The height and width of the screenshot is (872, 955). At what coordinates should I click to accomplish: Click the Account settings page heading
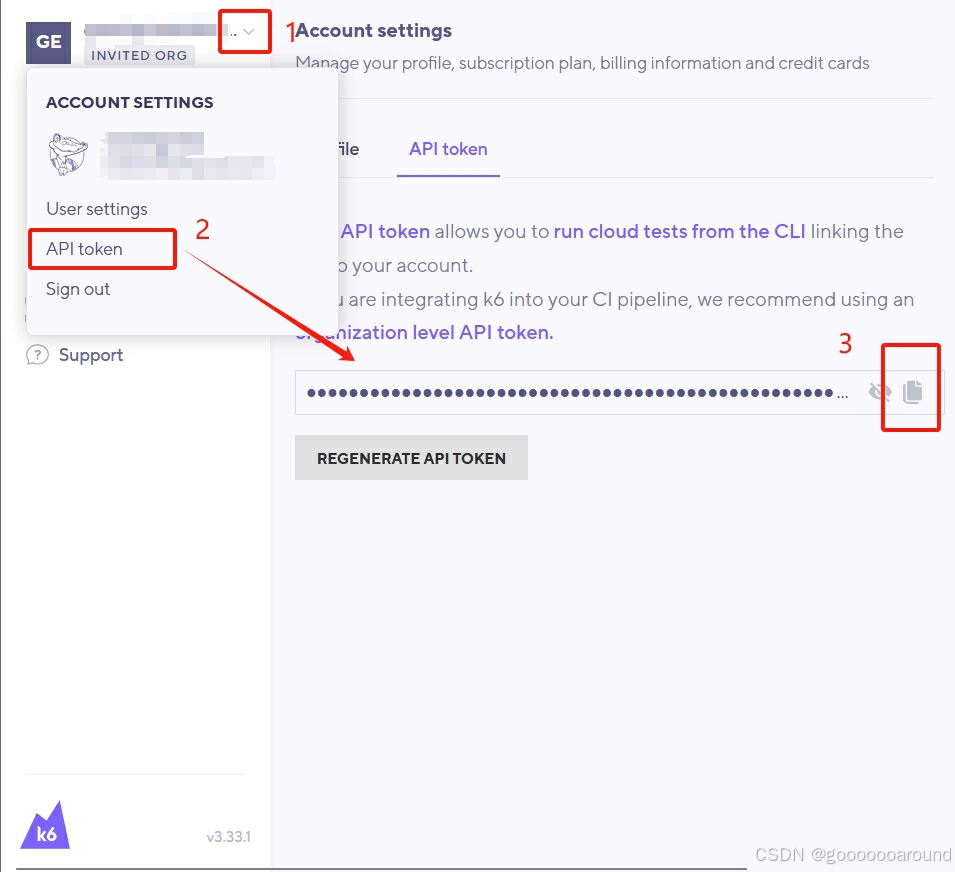374,30
